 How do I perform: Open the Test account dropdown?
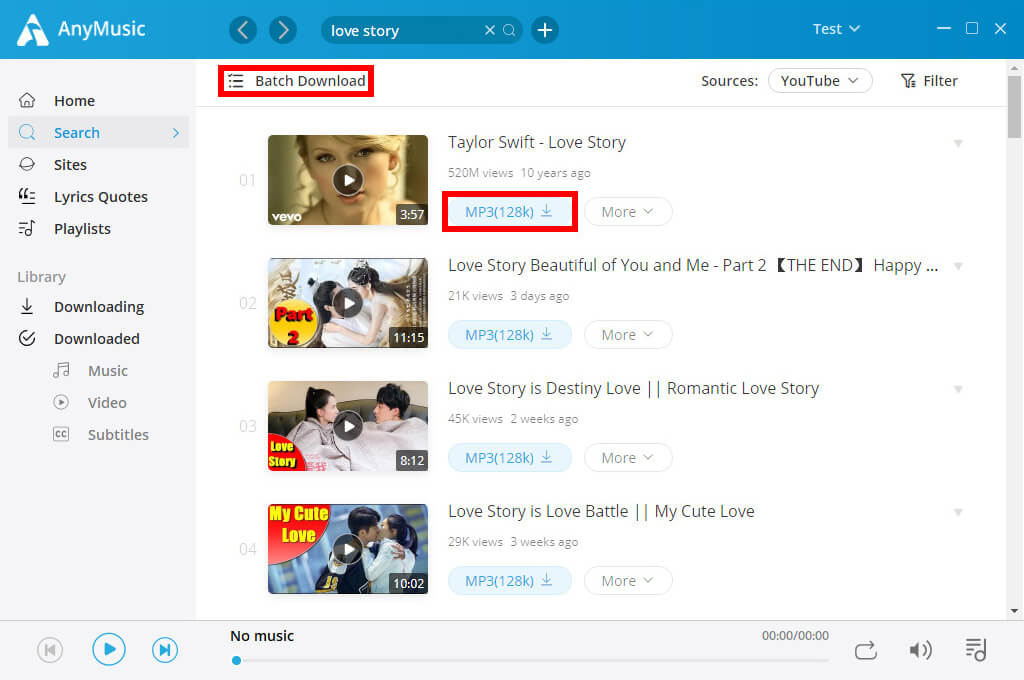[x=836, y=29]
